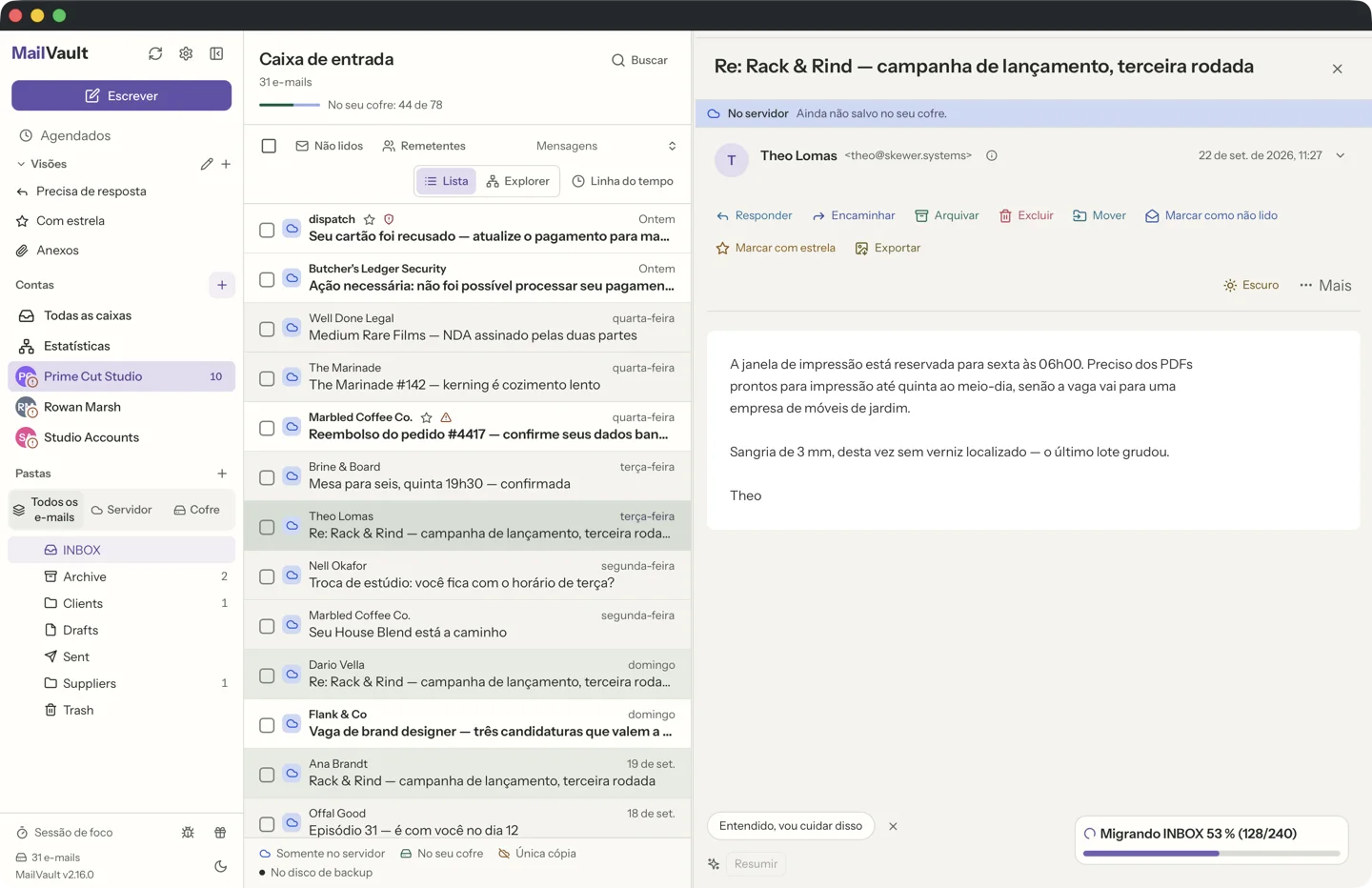Dismiss the suggested reply with the x icon

[x=893, y=826]
